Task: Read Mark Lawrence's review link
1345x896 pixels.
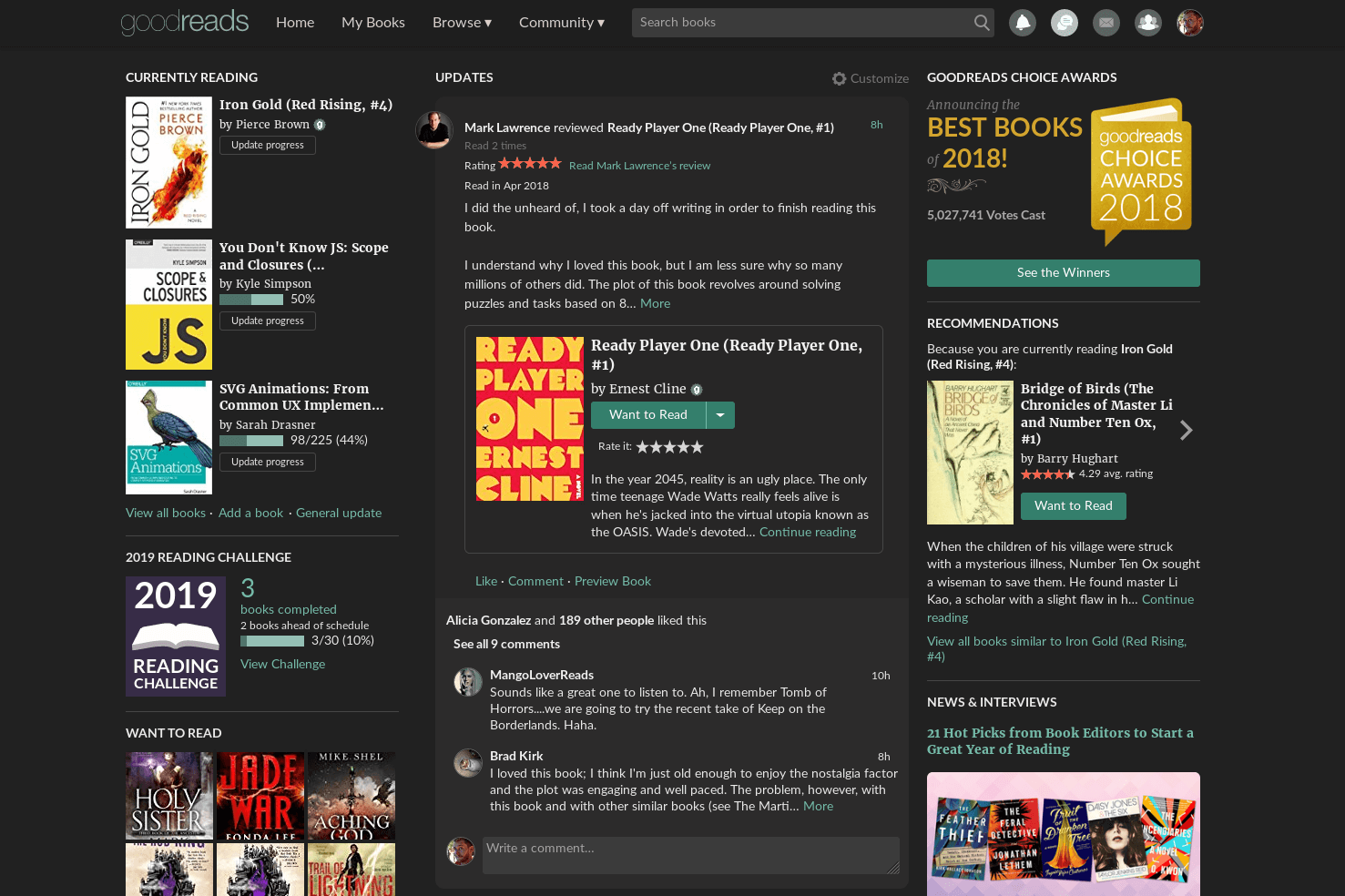Action: [x=639, y=166]
